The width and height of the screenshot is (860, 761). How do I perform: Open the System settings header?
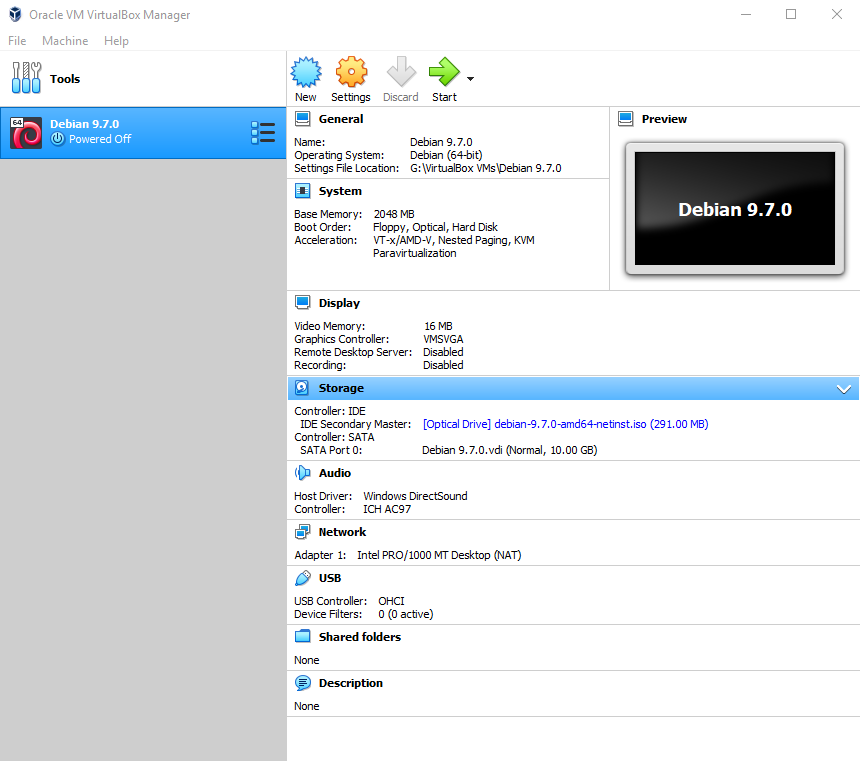tap(340, 191)
